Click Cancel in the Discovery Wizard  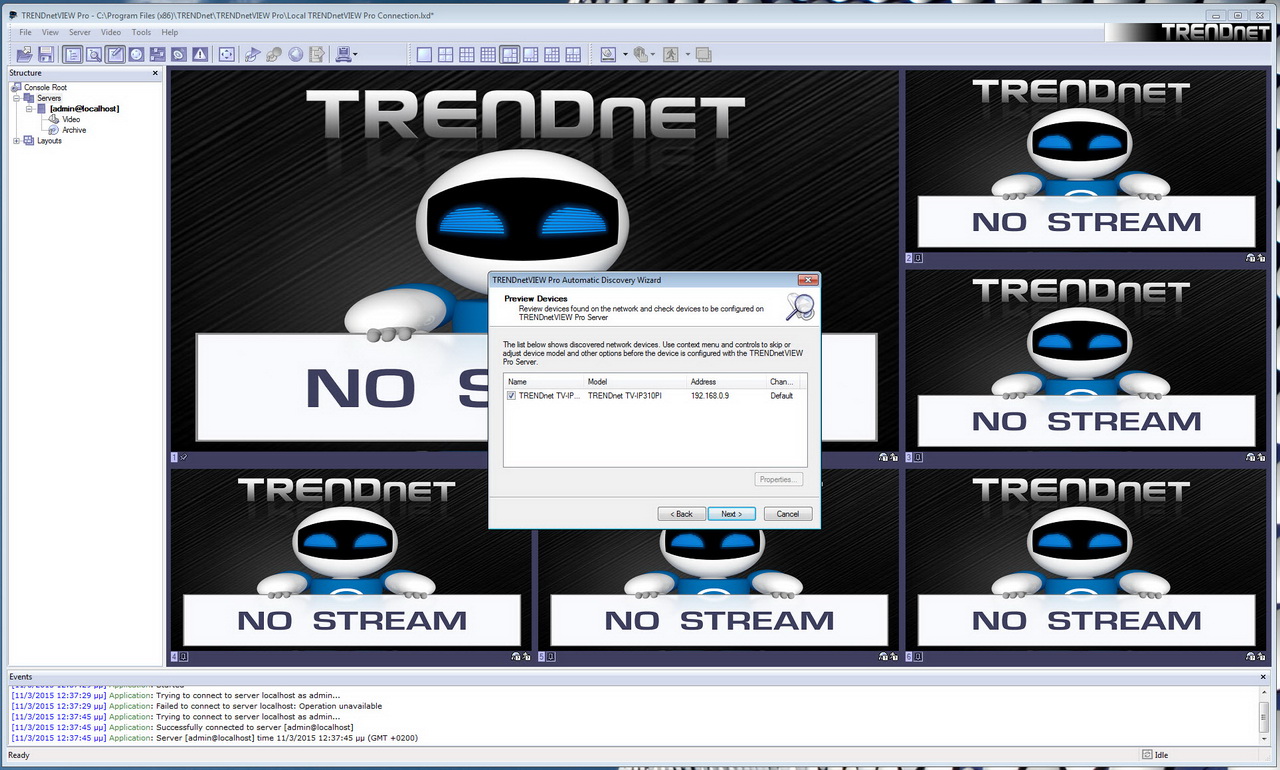click(788, 514)
